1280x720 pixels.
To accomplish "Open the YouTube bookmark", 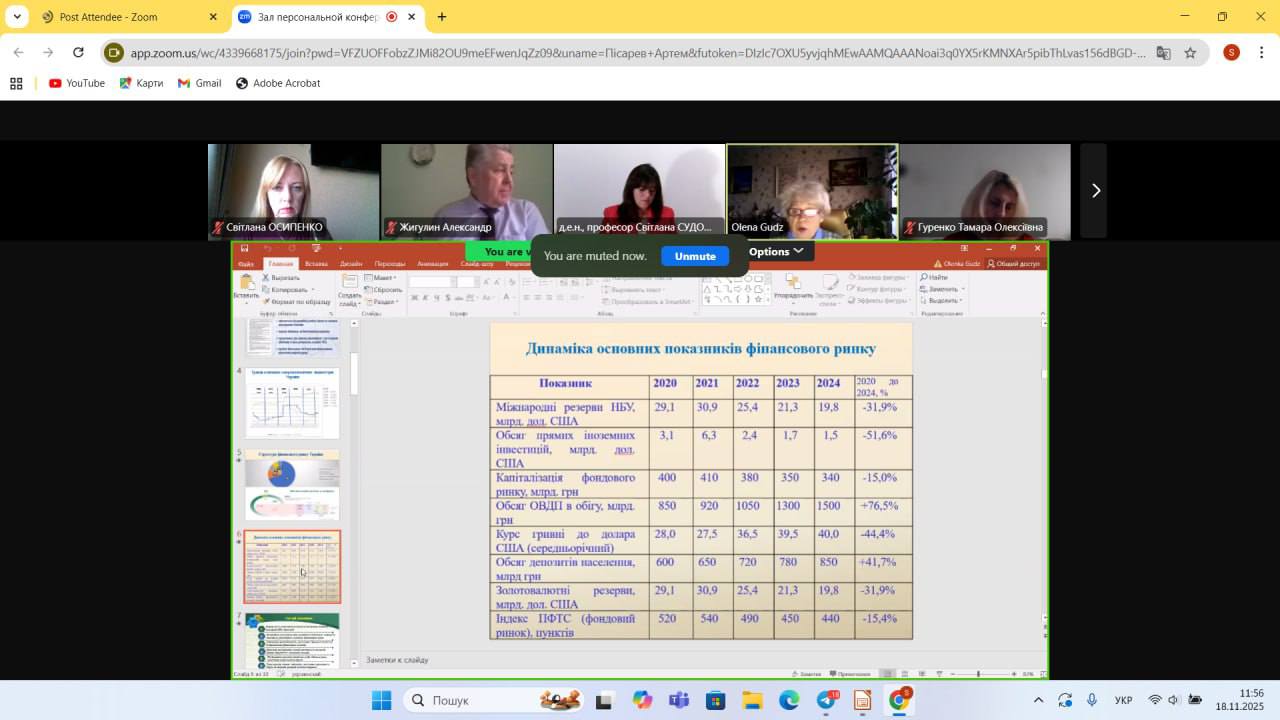I will (77, 83).
